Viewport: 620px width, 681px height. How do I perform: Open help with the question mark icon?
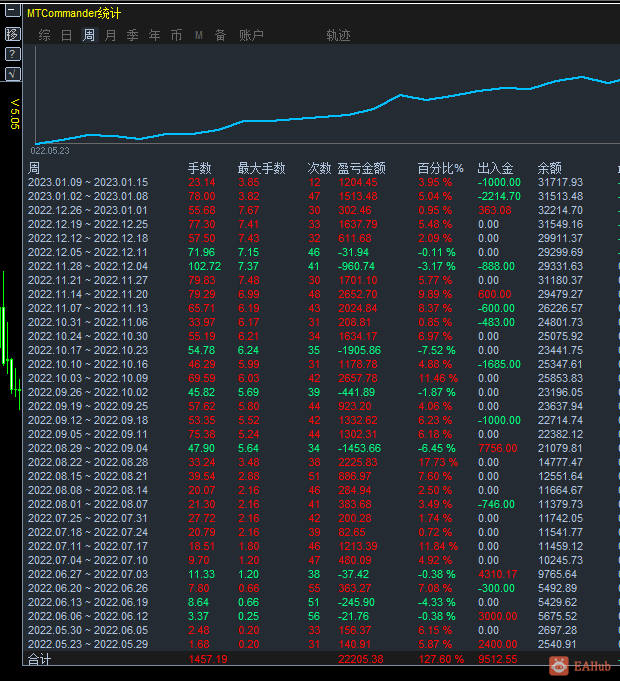(13, 54)
